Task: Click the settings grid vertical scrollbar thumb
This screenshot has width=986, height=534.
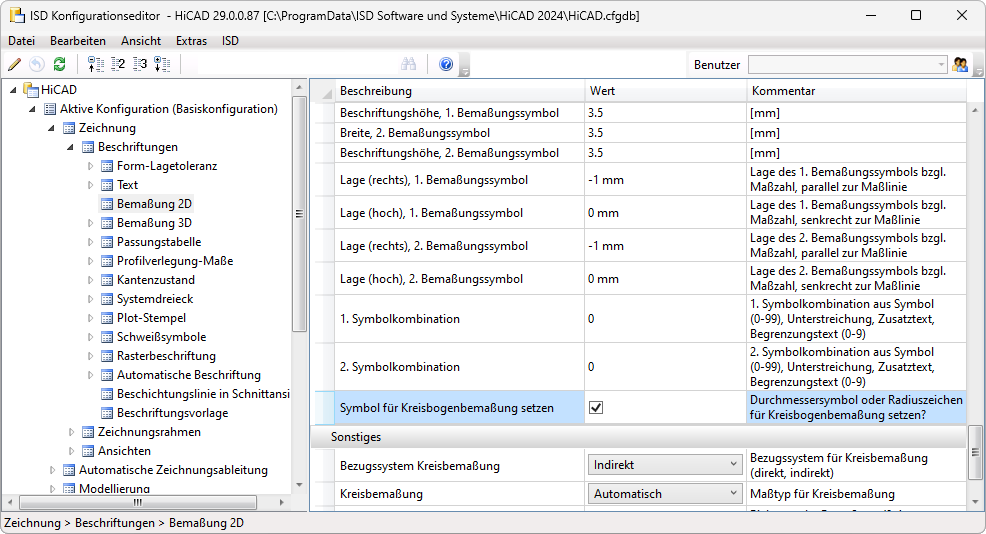Action: (975, 452)
